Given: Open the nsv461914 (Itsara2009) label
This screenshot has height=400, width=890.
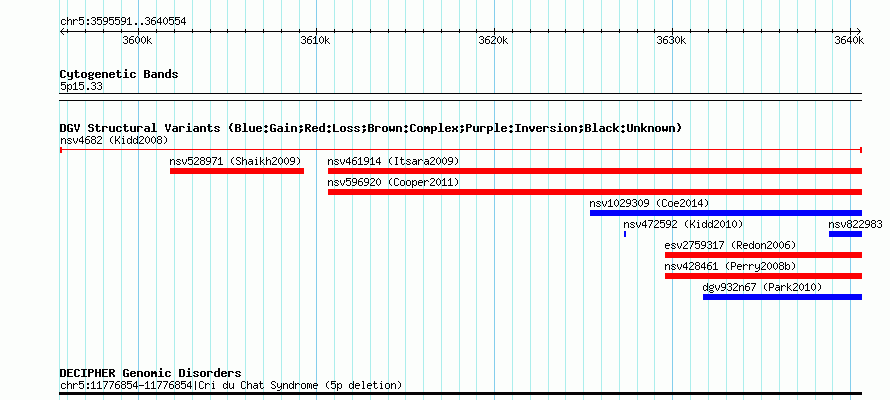Looking at the screenshot, I should tap(393, 161).
